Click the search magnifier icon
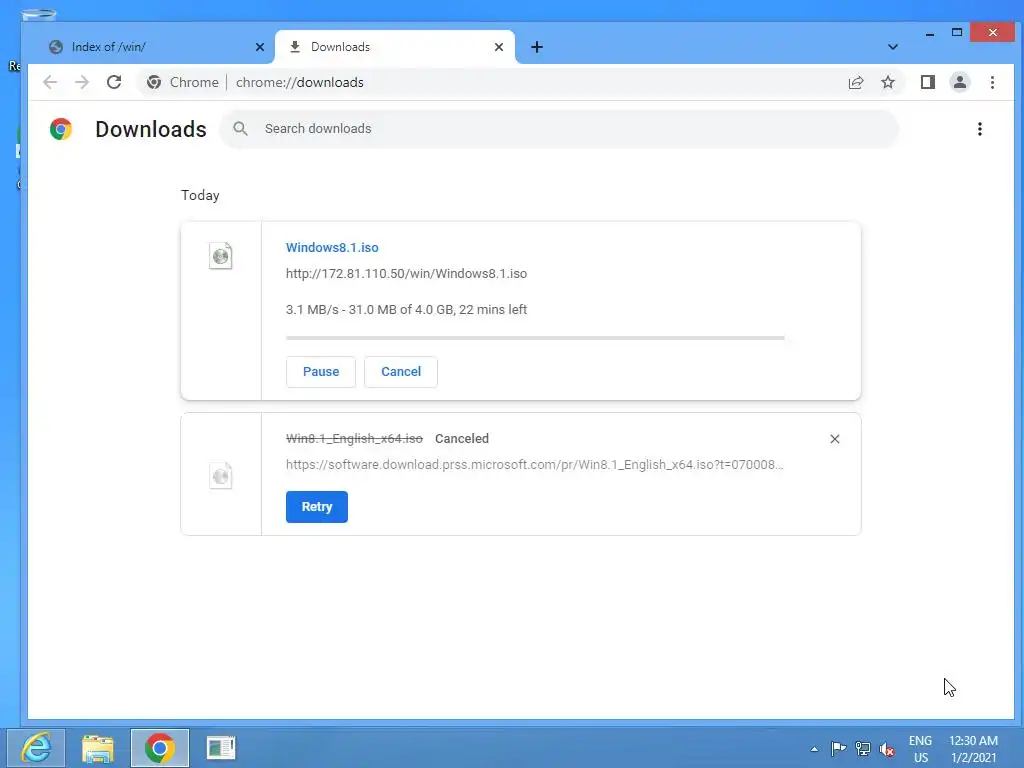Screen dimensions: 1024x768 (x=240, y=129)
